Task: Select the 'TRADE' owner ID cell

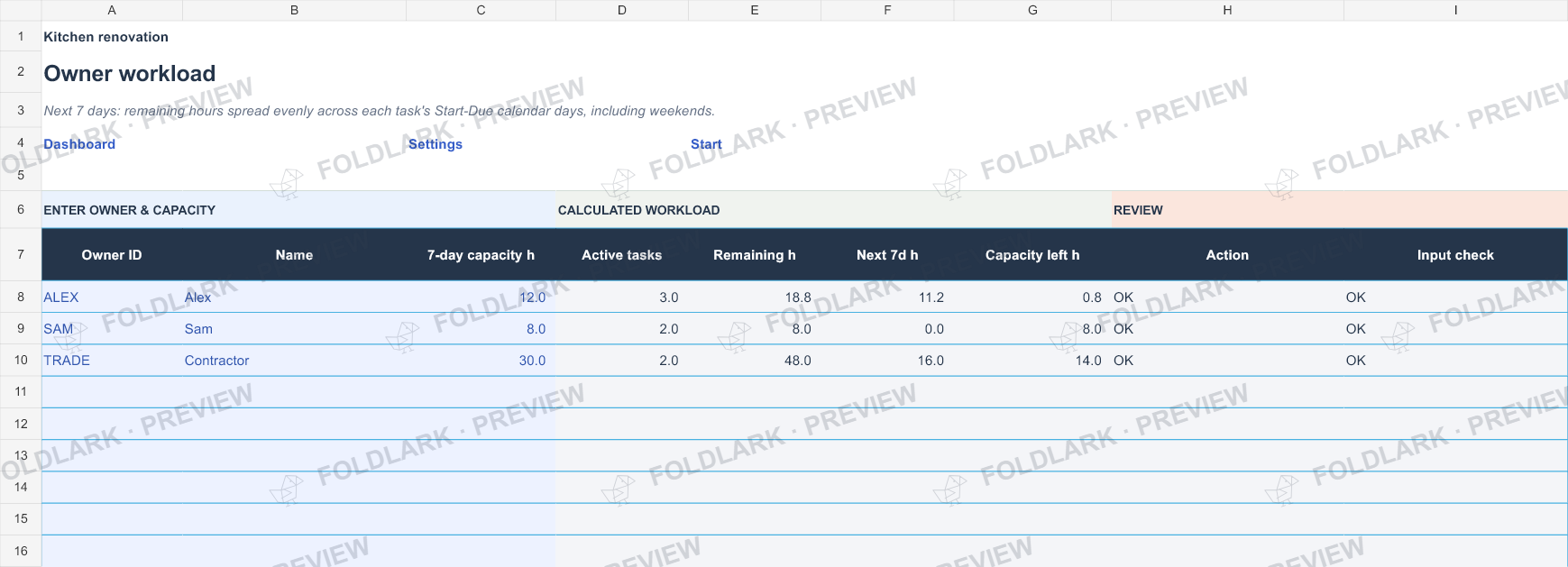Action: tap(112, 360)
